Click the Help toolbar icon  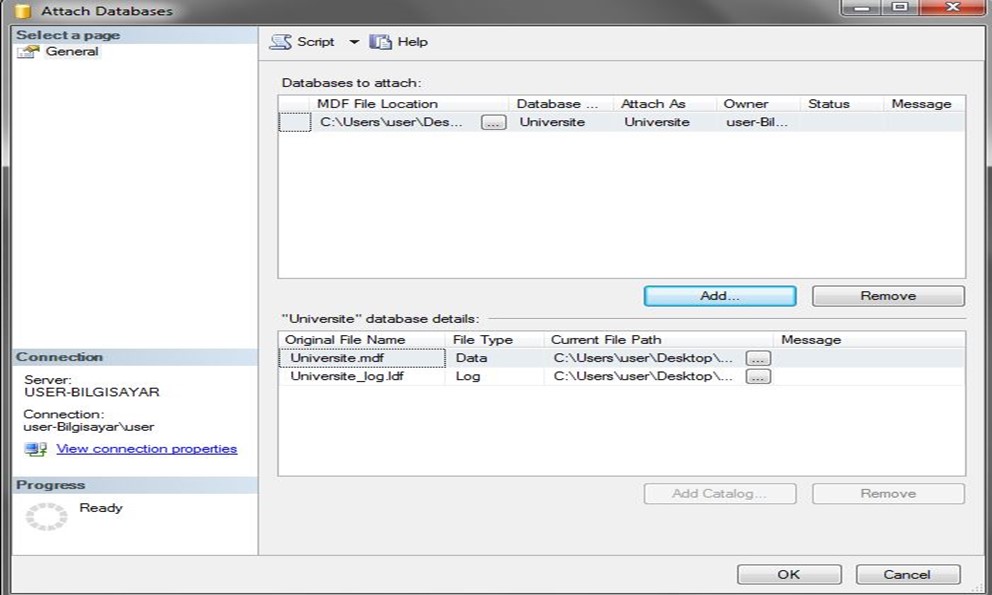pyautogui.click(x=380, y=42)
